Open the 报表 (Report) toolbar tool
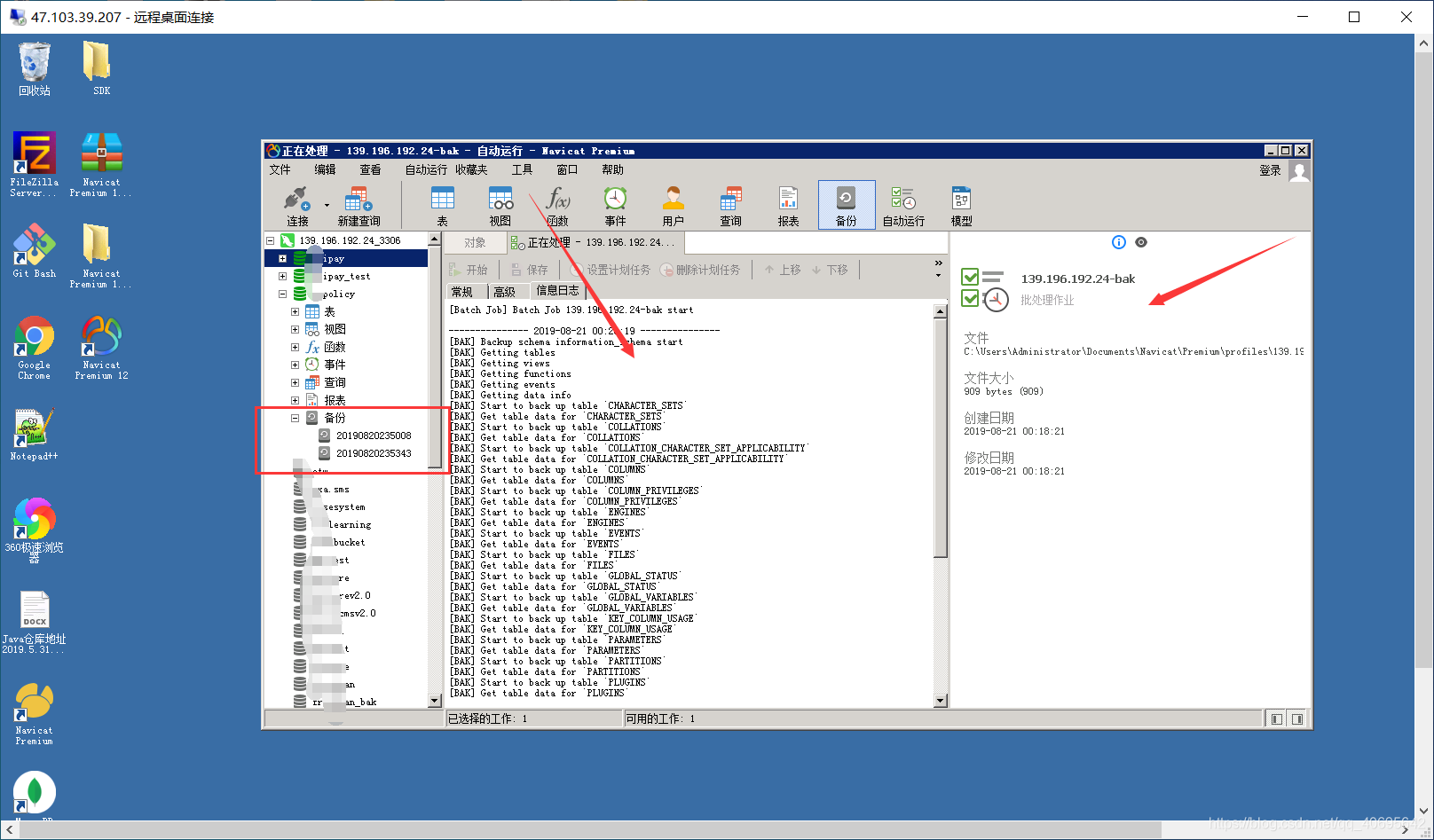 pos(788,205)
